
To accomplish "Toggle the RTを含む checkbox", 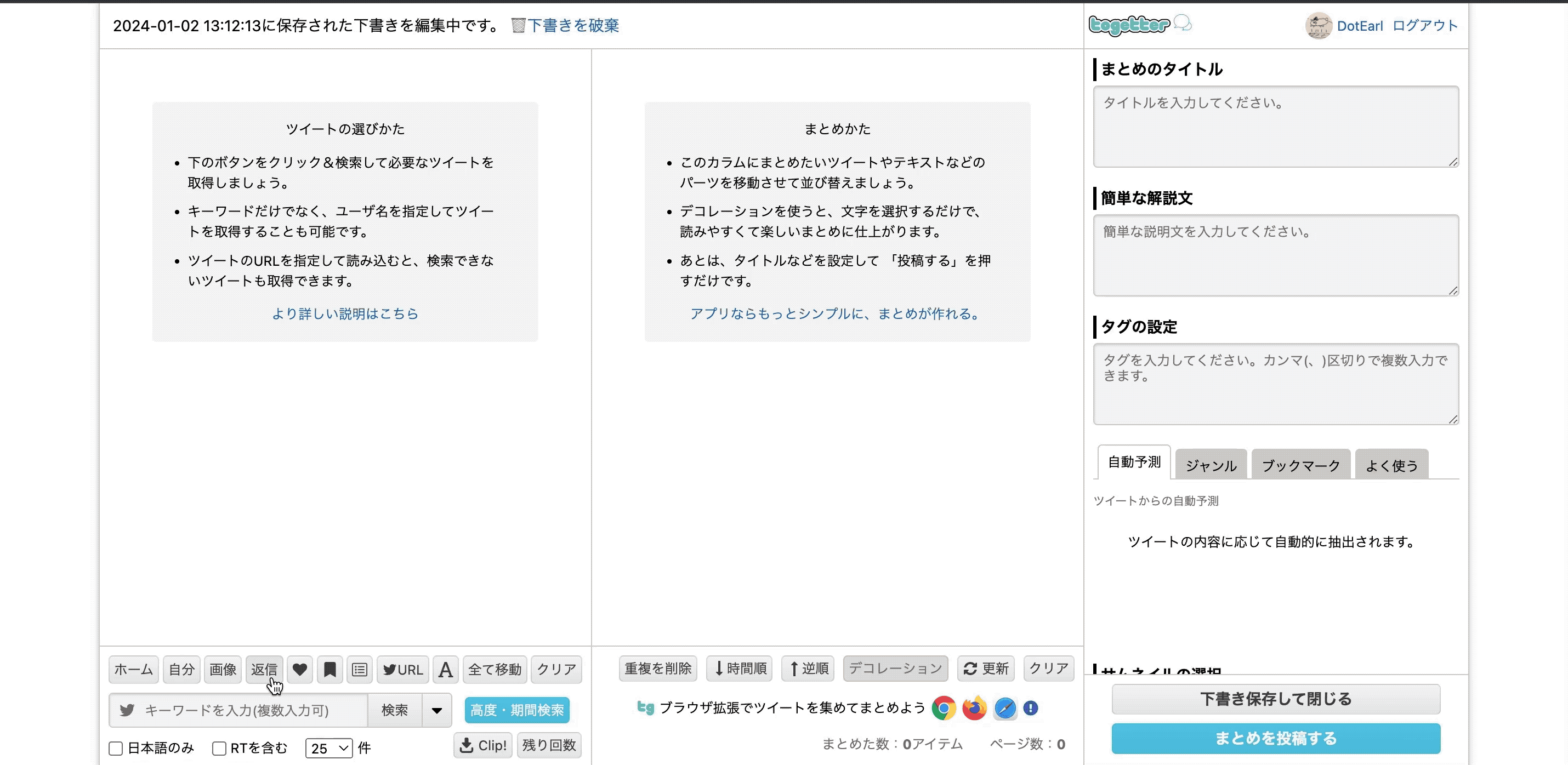I will (219, 748).
